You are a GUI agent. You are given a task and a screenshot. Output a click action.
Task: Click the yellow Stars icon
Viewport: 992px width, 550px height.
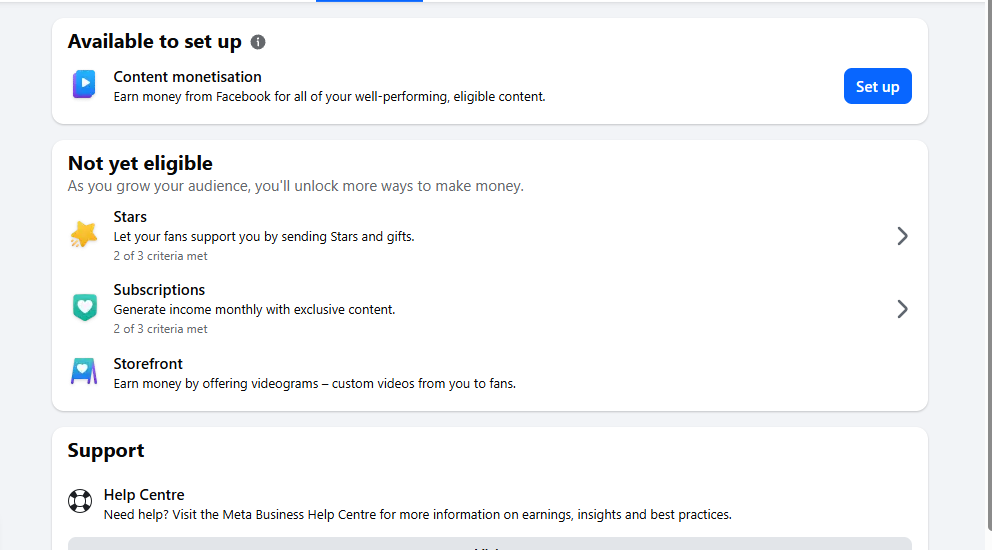coord(84,235)
